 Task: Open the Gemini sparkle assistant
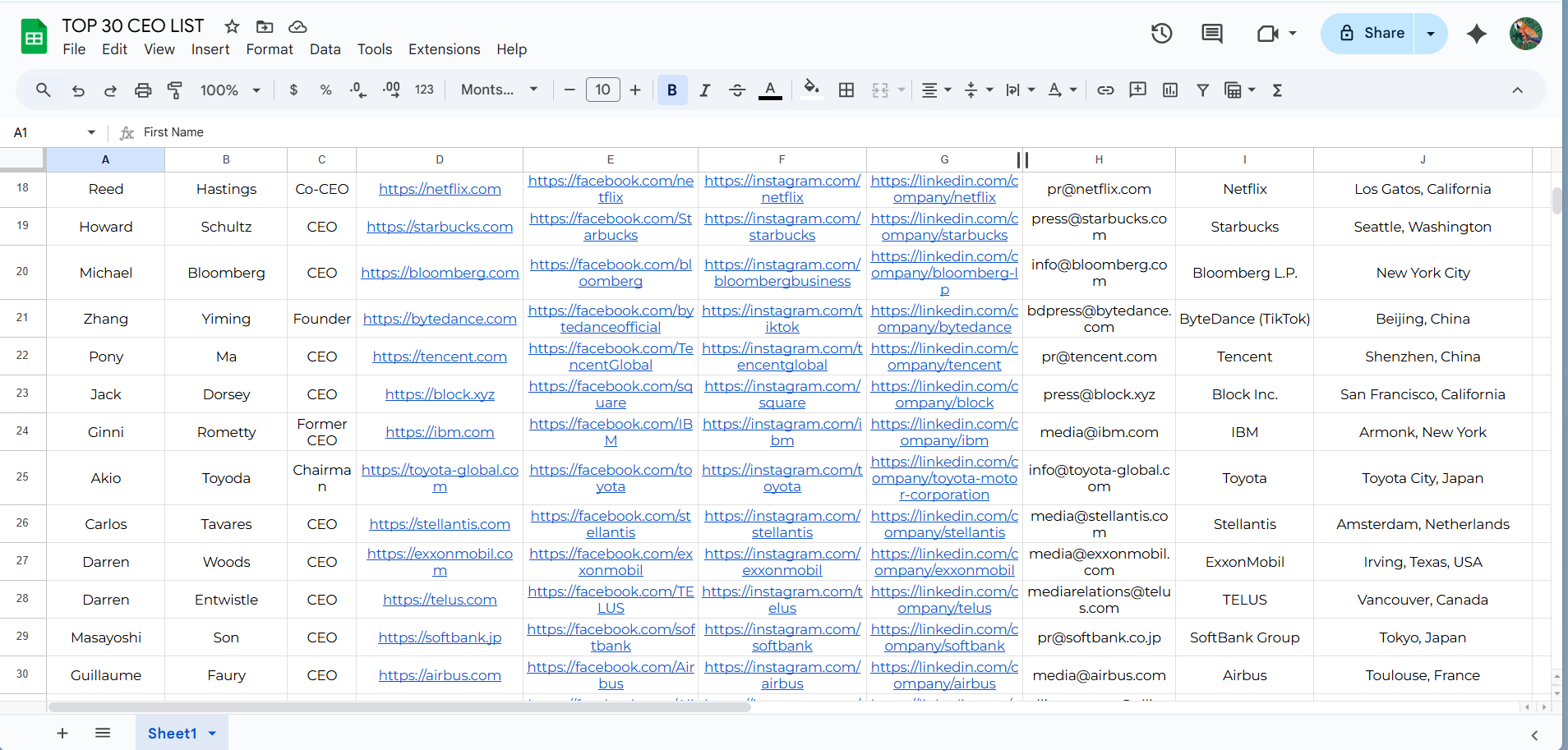[1477, 33]
